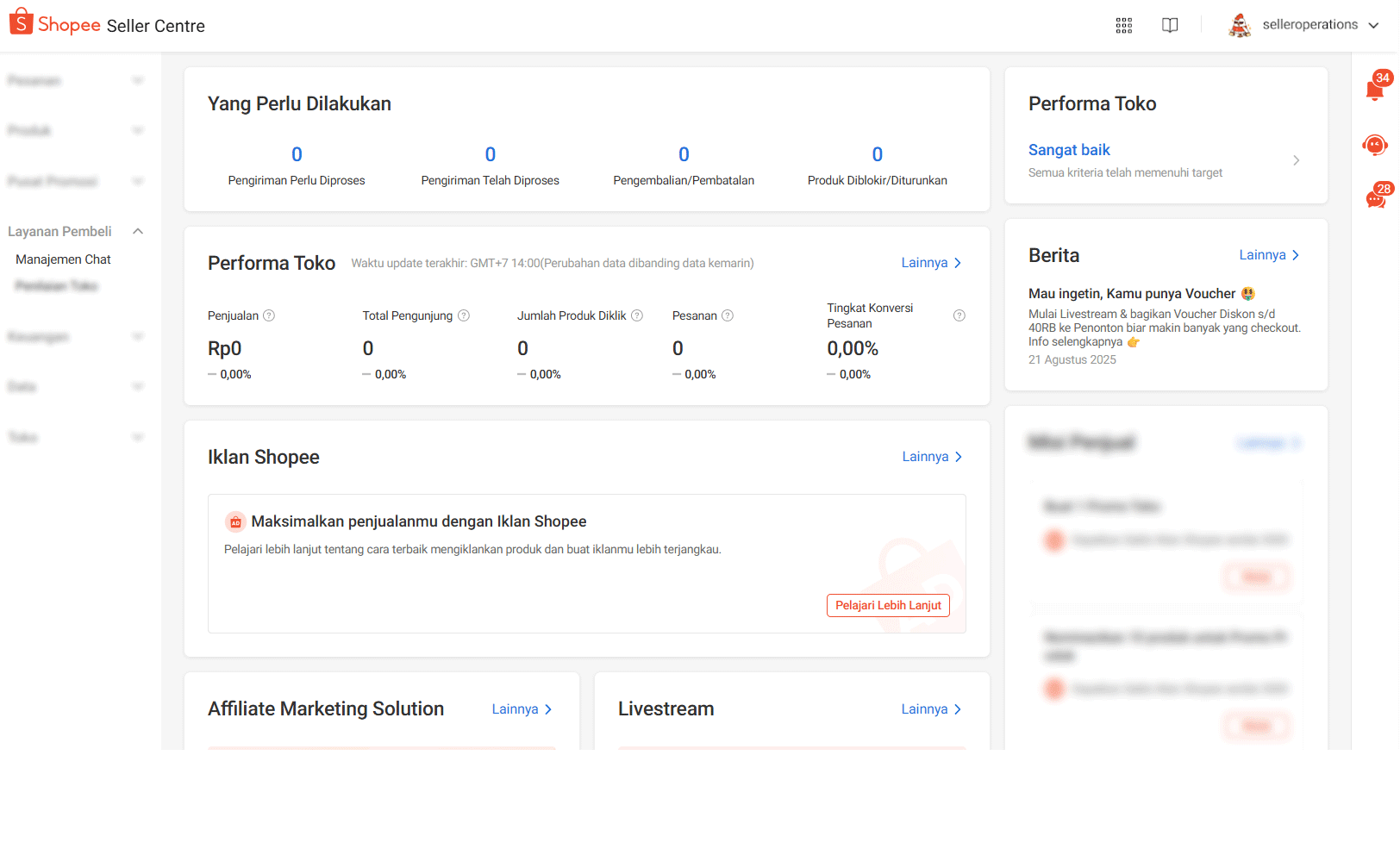
Task: Click the 0,00% Tingkat Konversi value
Action: pos(853,349)
